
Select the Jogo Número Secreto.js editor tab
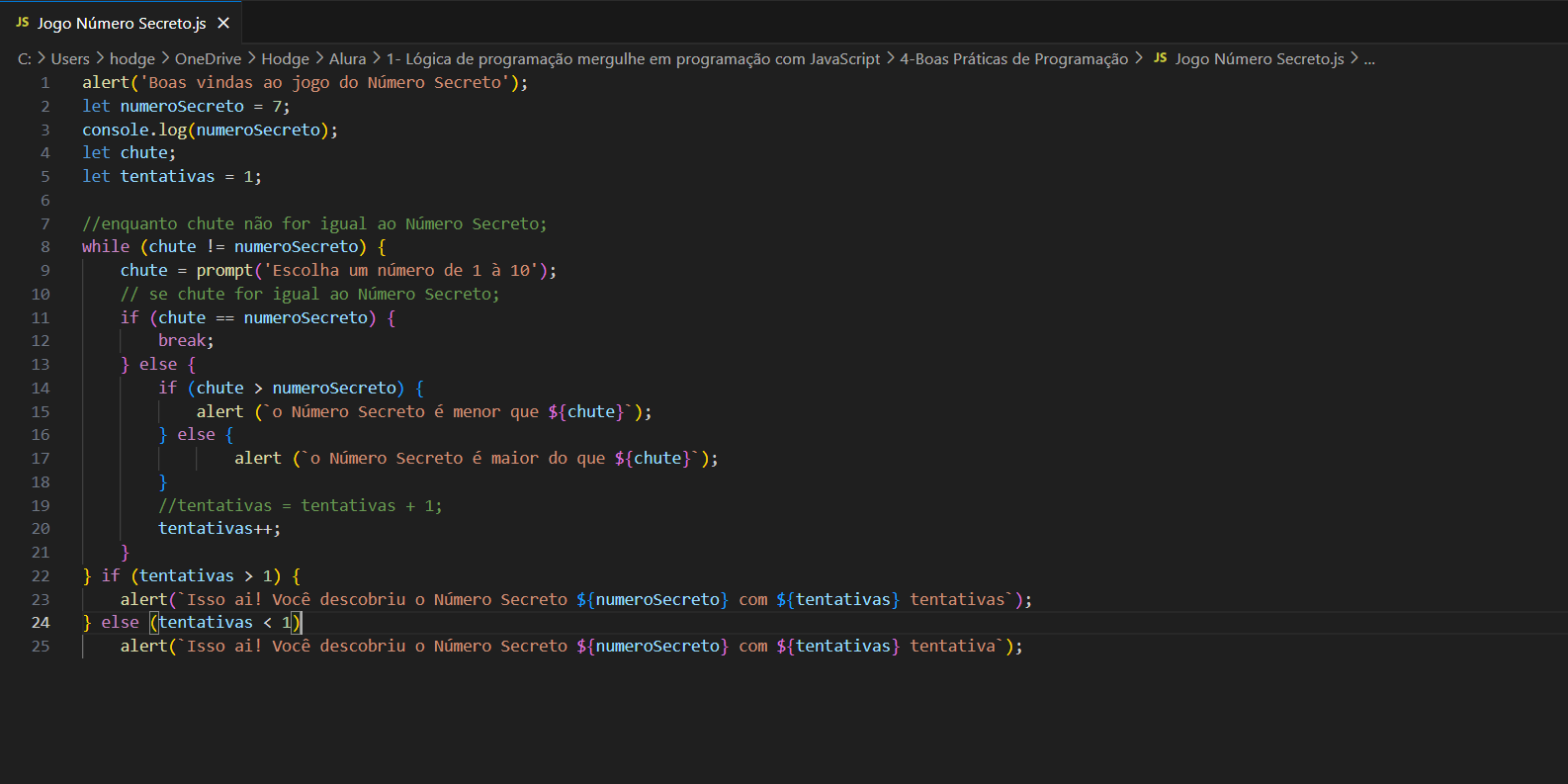coord(122,23)
